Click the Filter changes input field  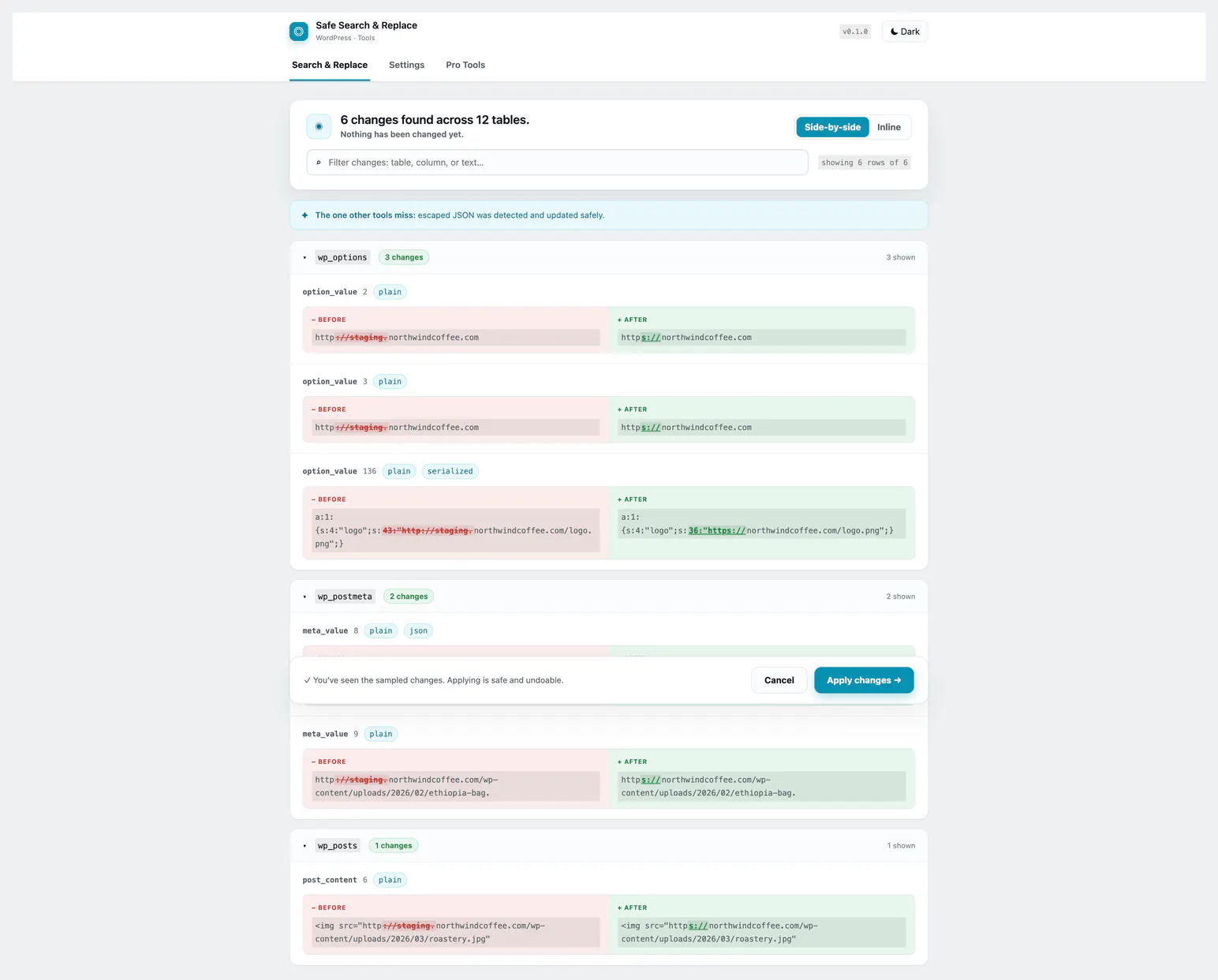click(x=557, y=163)
